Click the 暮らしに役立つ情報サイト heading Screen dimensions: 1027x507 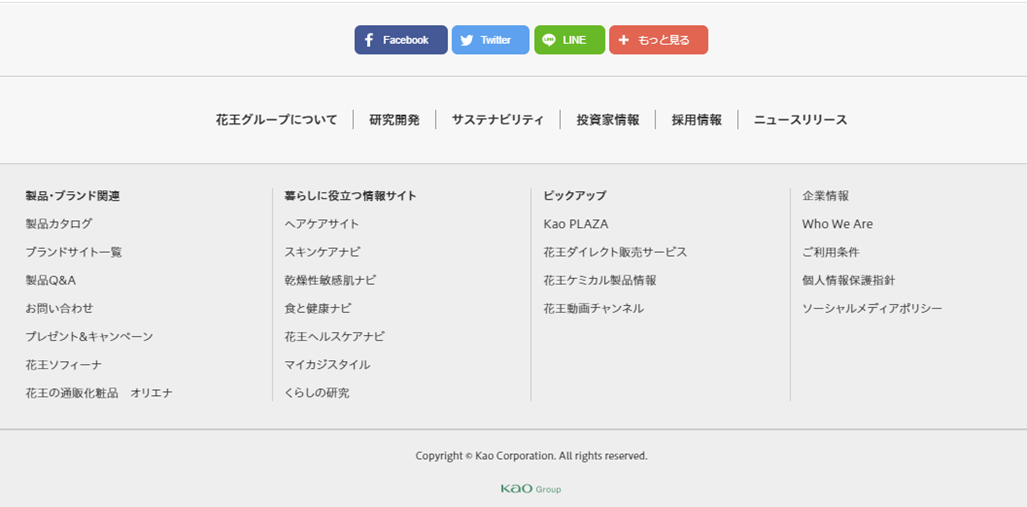pyautogui.click(x=350, y=196)
